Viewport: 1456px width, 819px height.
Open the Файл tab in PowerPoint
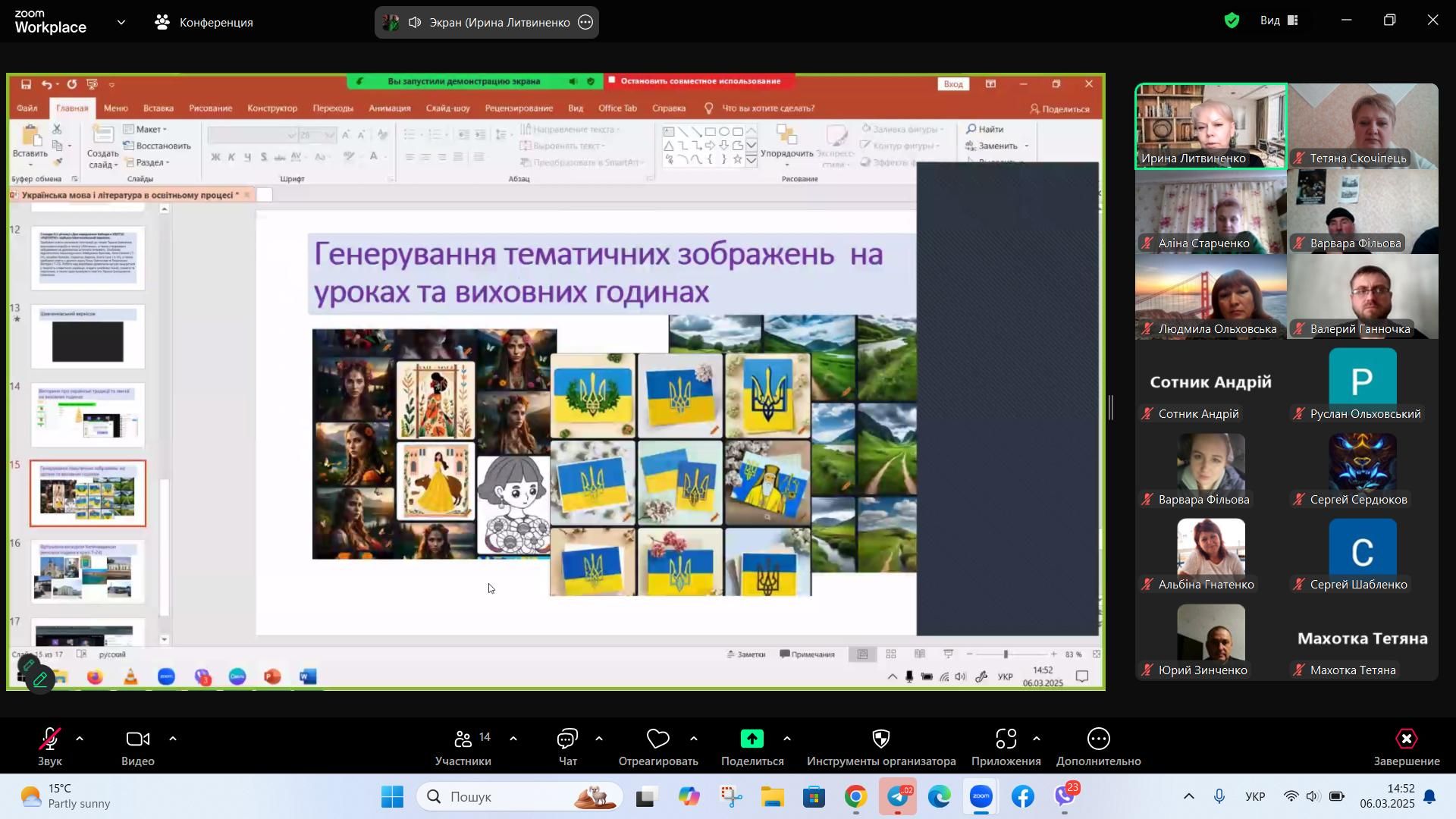[27, 108]
